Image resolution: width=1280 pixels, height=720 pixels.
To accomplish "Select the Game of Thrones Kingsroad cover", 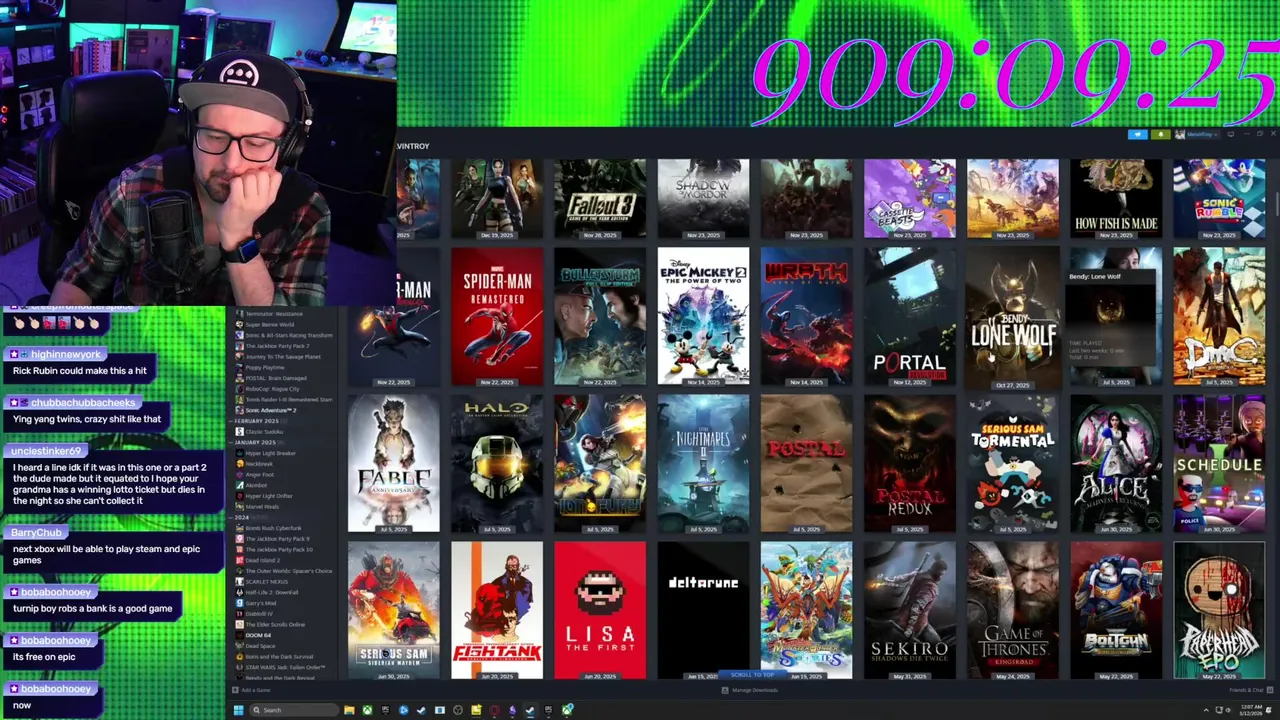I will pyautogui.click(x=1012, y=610).
